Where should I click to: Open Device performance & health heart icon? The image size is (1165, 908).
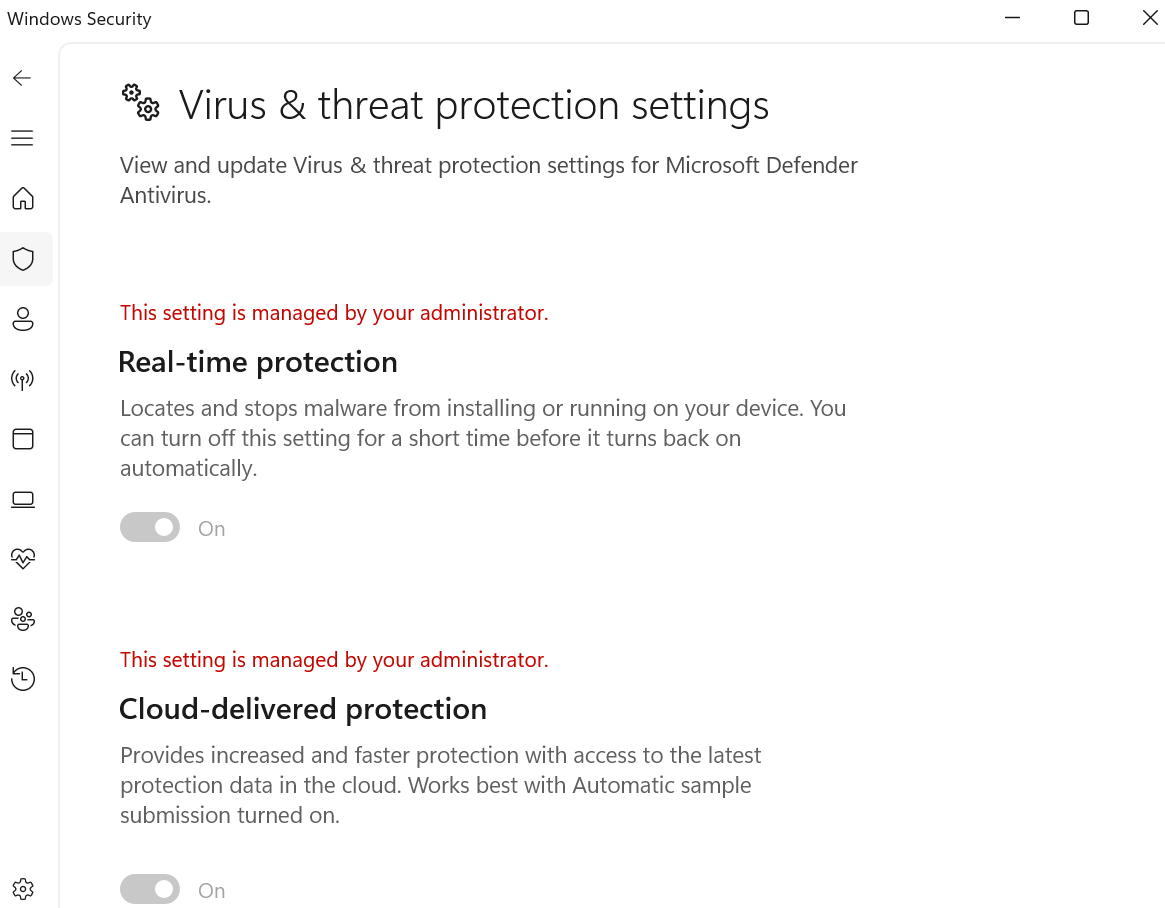(23, 559)
